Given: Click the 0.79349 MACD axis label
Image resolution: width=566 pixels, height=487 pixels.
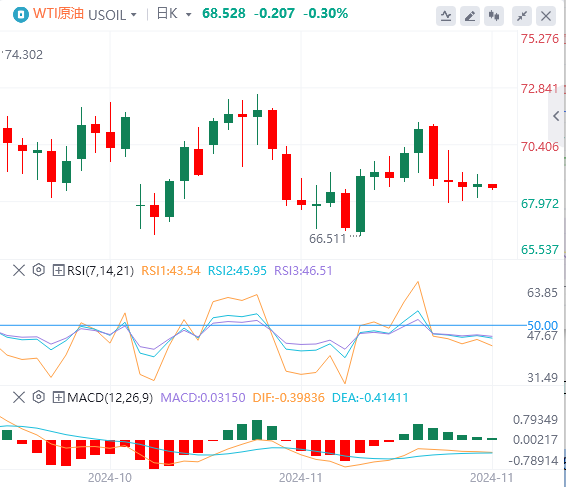Looking at the screenshot, I should pyautogui.click(x=535, y=419).
